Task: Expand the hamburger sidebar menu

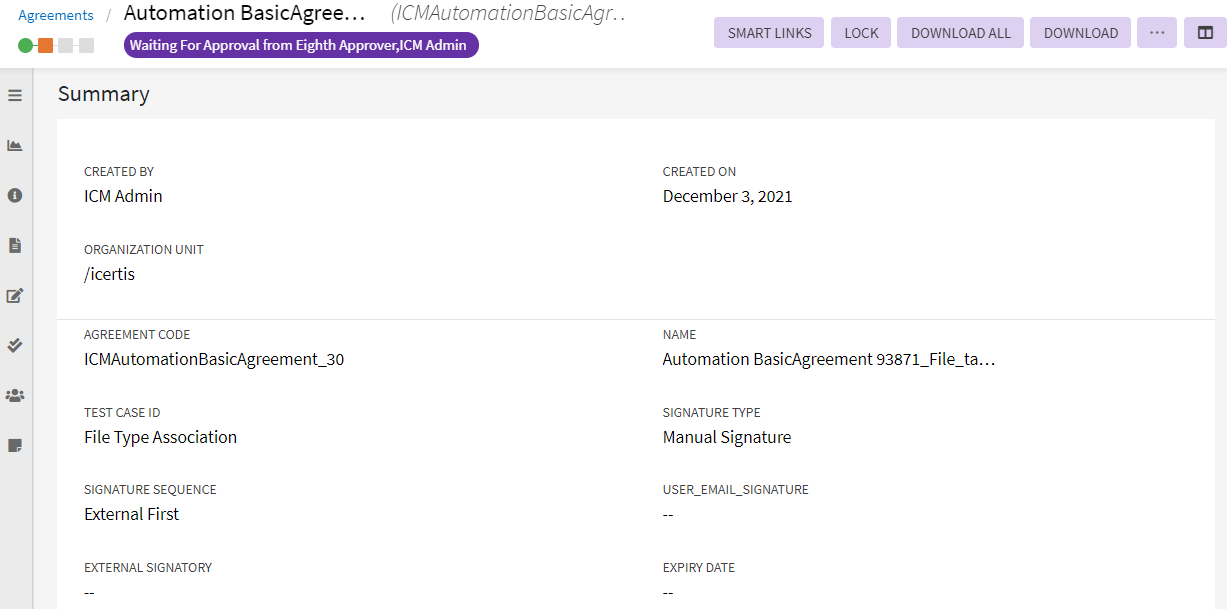Action: pos(15,96)
